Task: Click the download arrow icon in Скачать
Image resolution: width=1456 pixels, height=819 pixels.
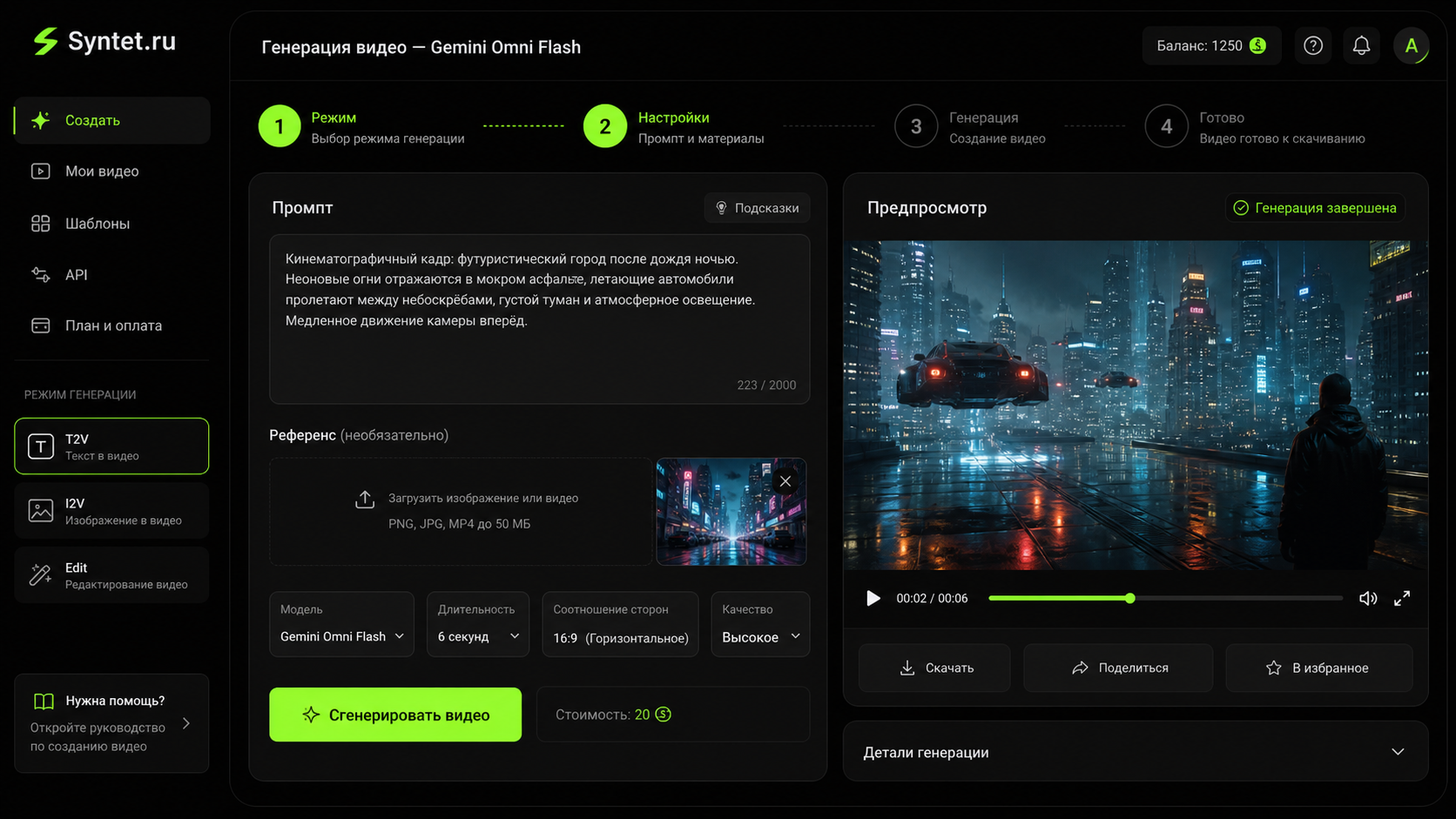Action: tap(907, 668)
